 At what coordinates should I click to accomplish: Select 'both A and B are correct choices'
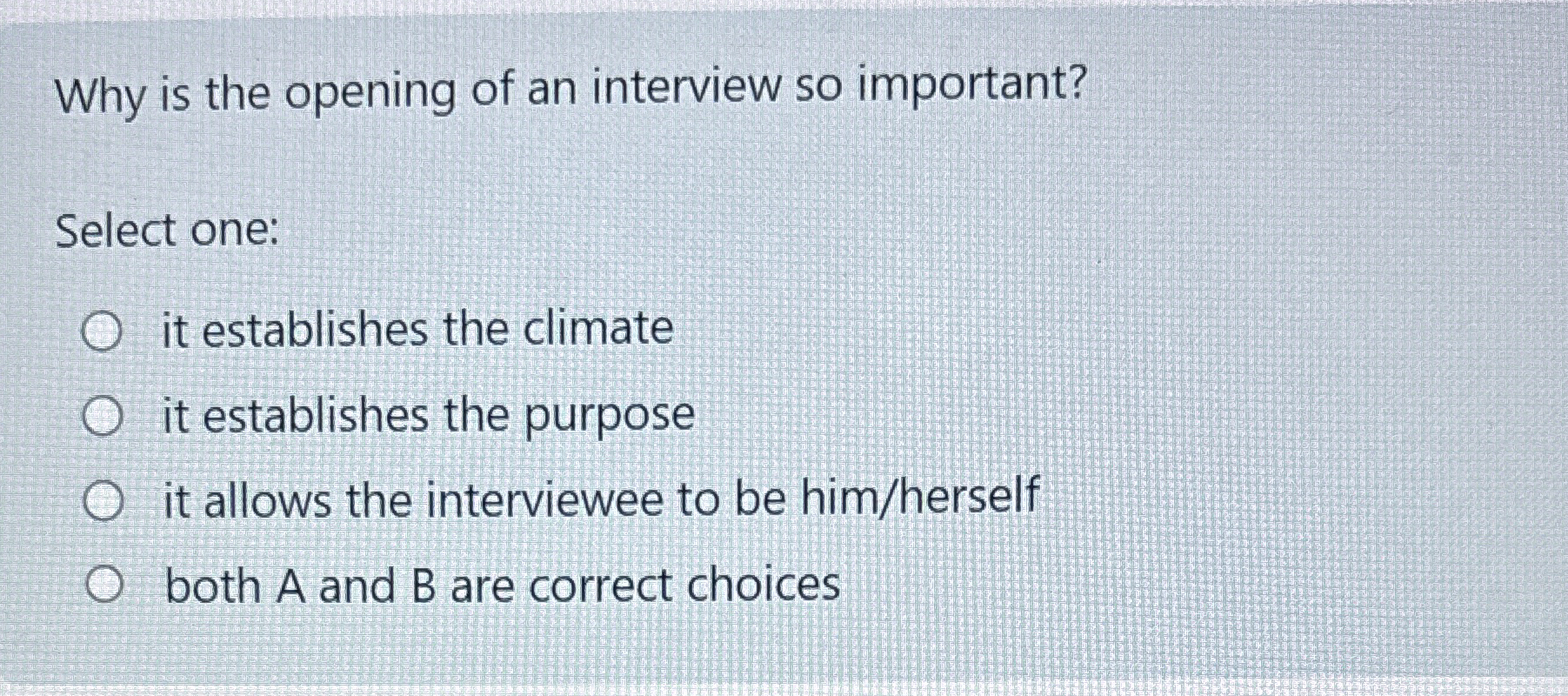tap(104, 585)
